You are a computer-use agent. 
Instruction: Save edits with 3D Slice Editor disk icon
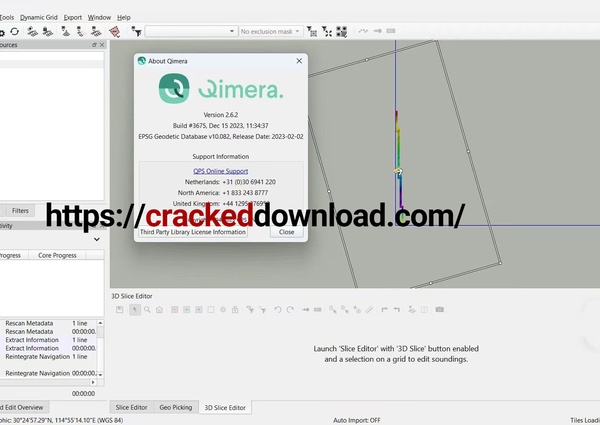pos(120,309)
